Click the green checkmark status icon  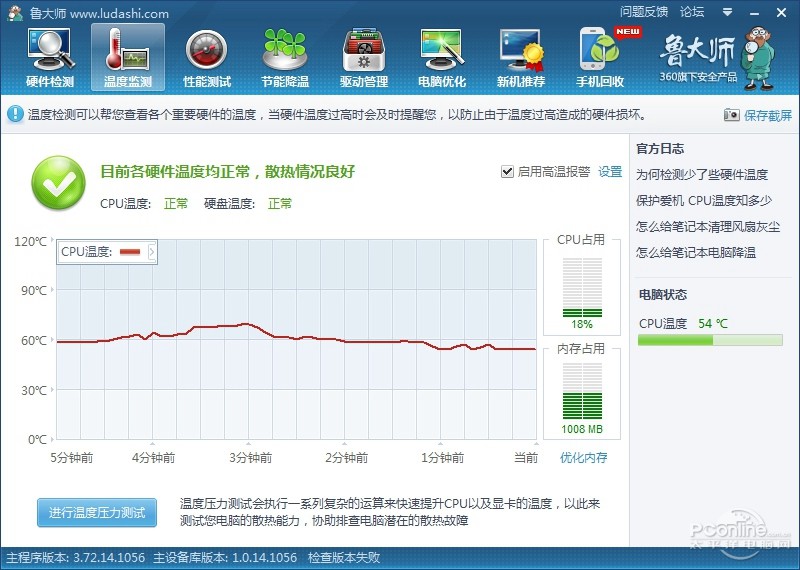click(58, 183)
